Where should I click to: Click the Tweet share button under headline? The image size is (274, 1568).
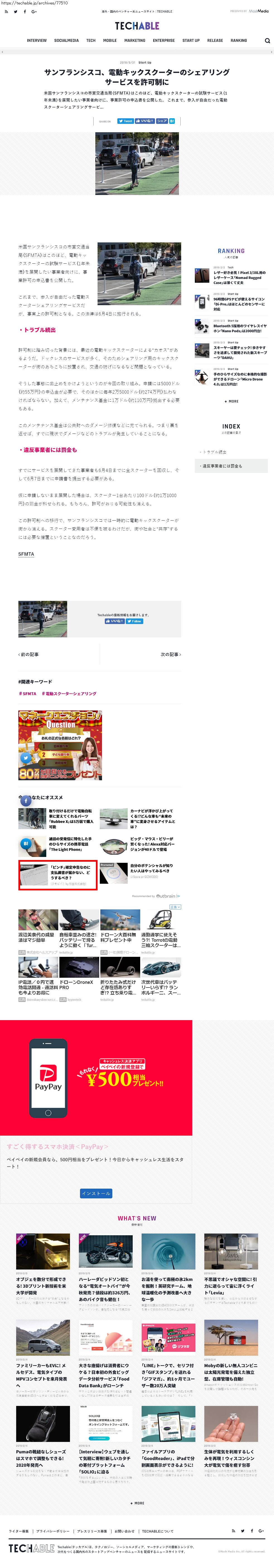coord(125,121)
